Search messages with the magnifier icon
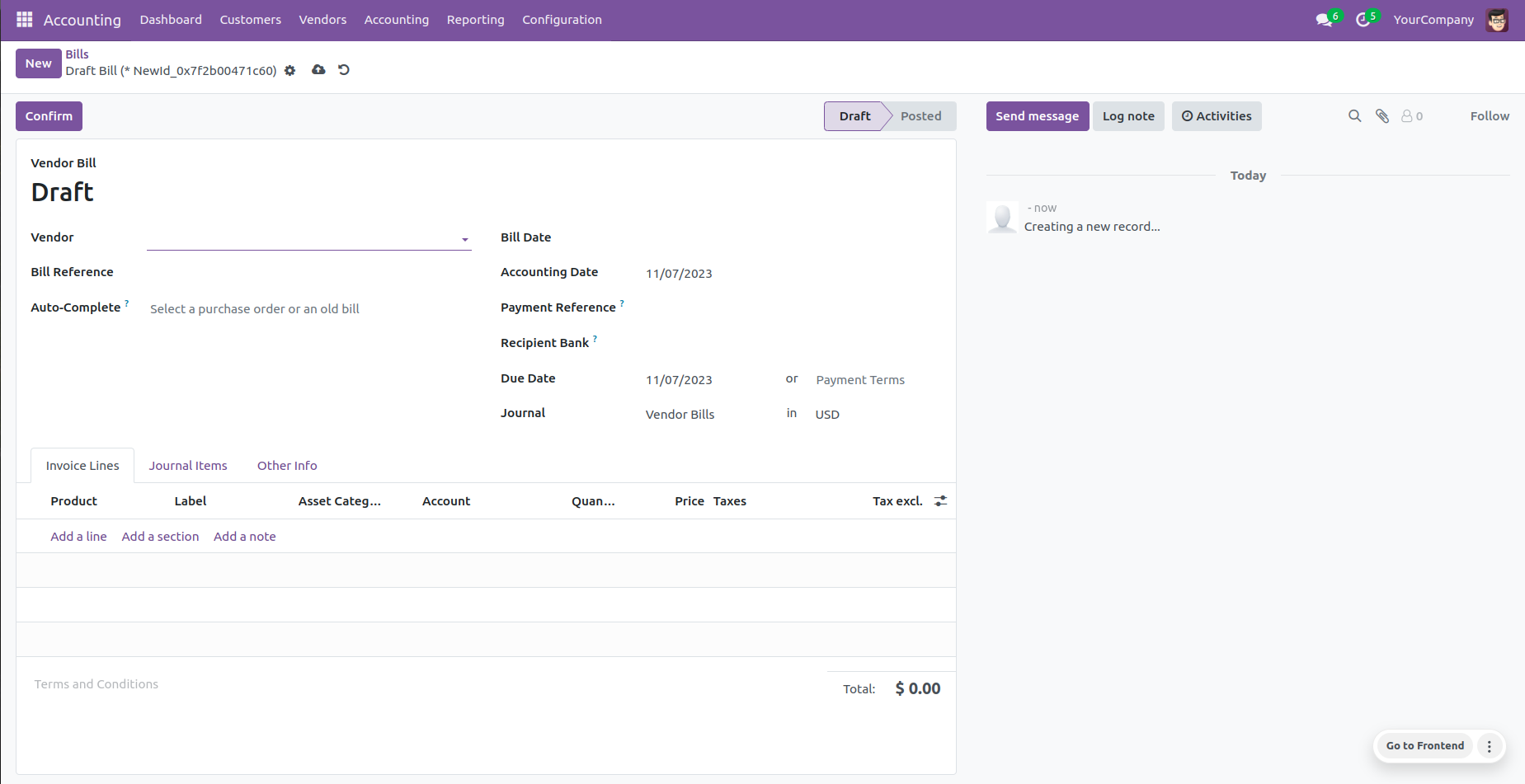This screenshot has width=1525, height=784. click(1354, 116)
